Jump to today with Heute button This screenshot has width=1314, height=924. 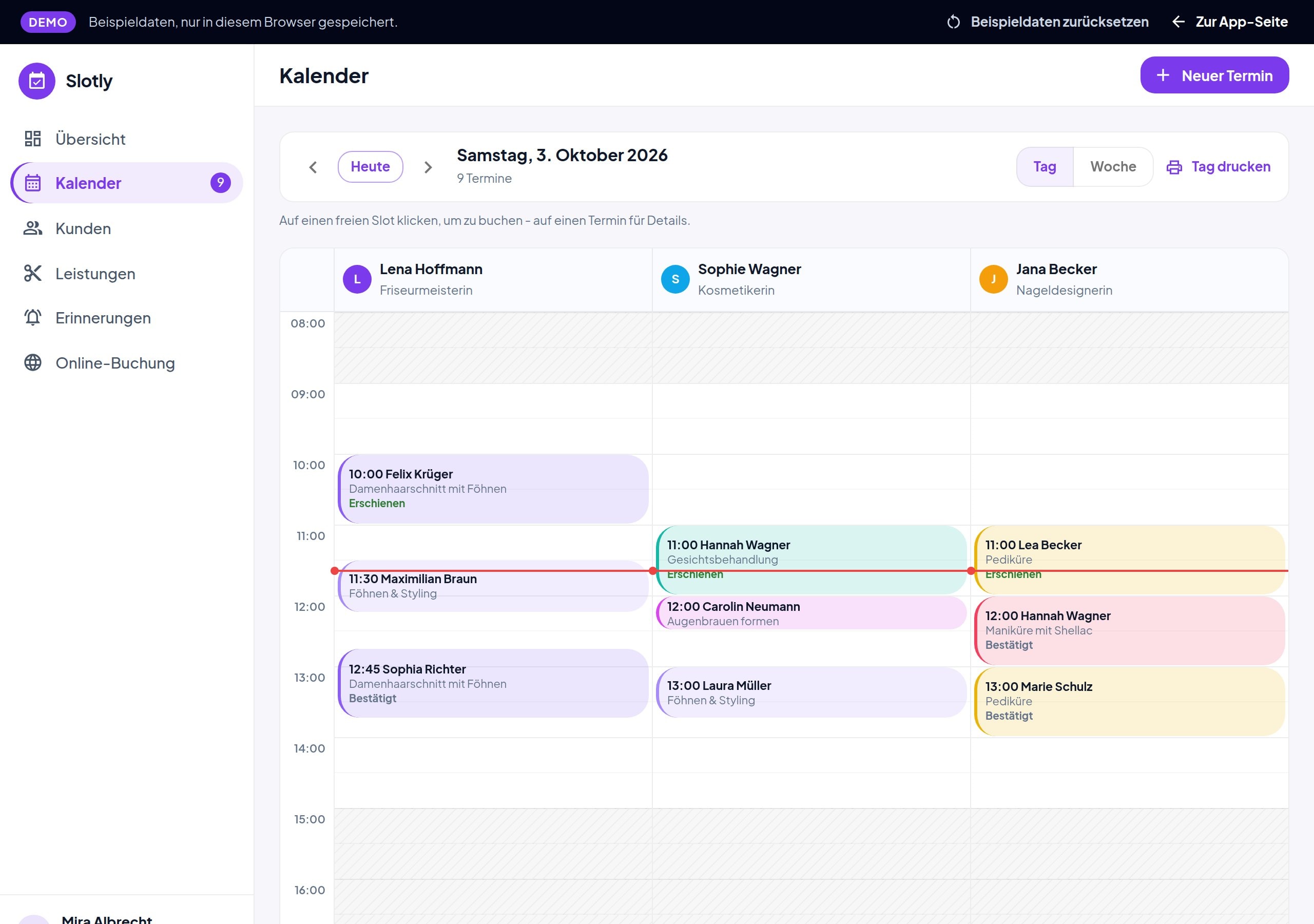point(370,167)
